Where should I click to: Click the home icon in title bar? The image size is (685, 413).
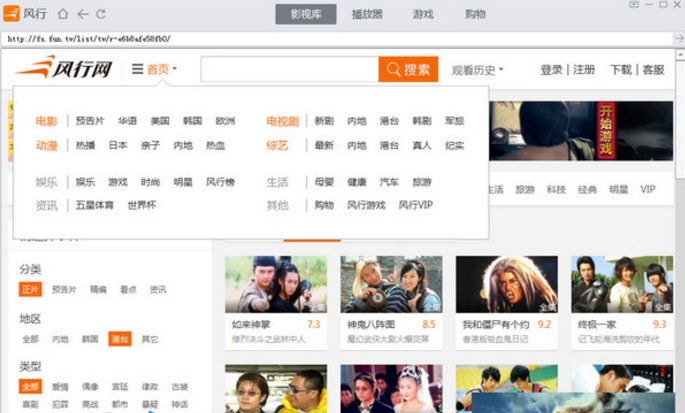63,14
